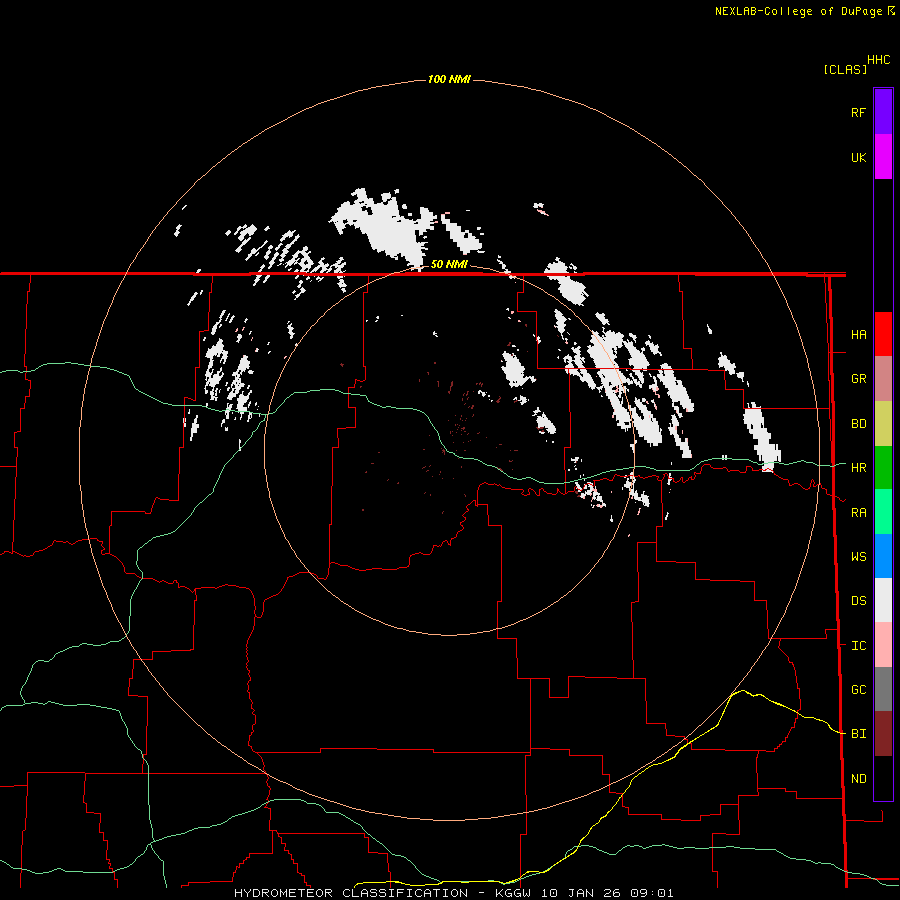Select the GR legend color block
The height and width of the screenshot is (900, 900).
pos(883,379)
